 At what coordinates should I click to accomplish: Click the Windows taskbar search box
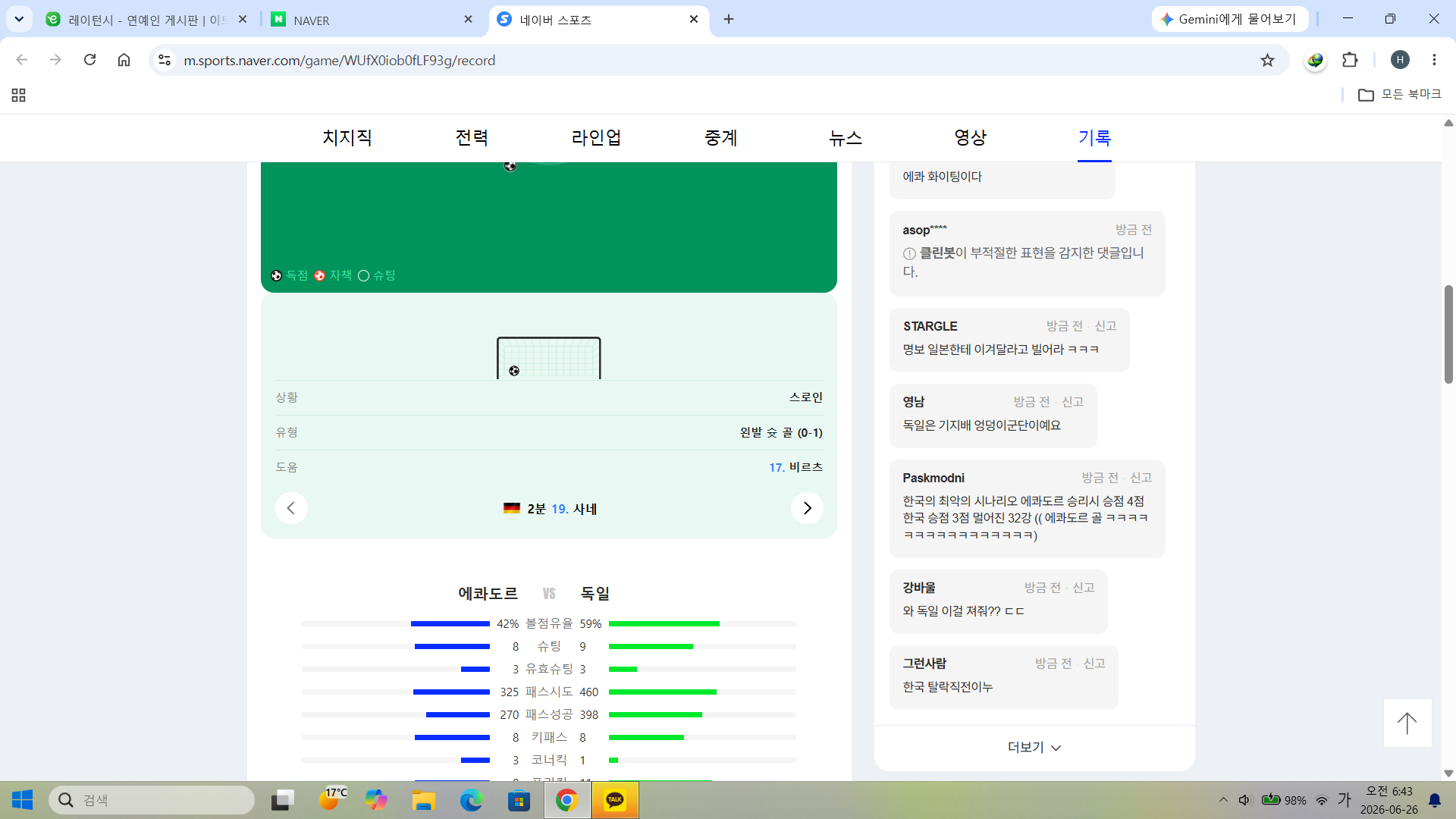[x=152, y=800]
